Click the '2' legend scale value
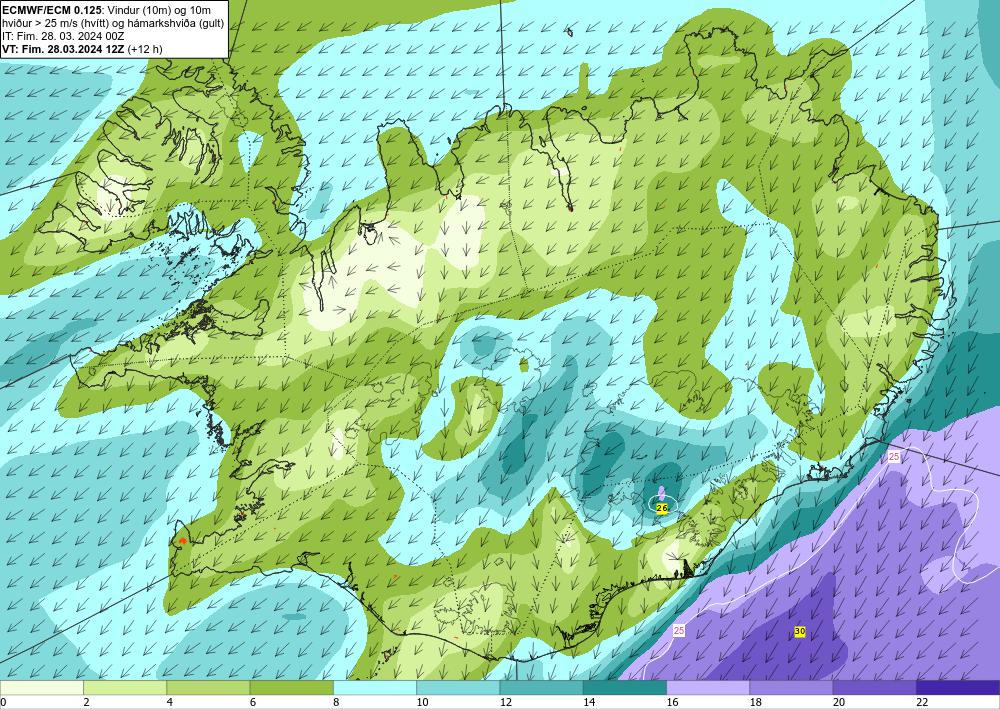Viewport: 1000px width, 709px height. click(x=86, y=702)
